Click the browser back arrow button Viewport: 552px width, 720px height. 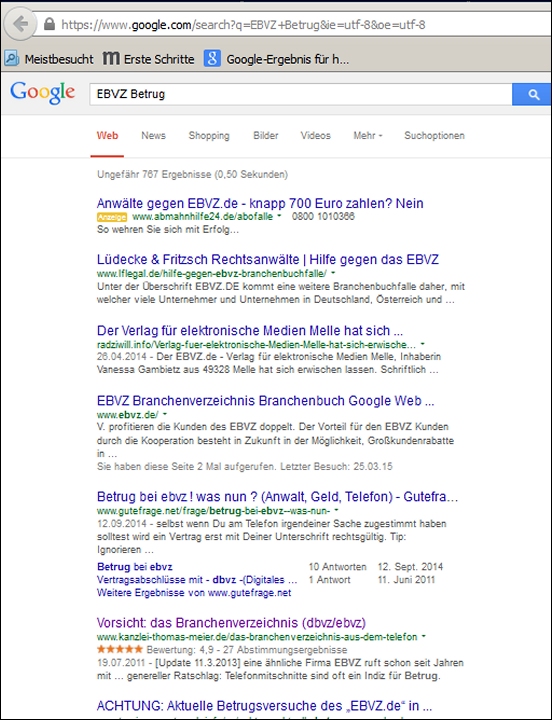[x=20, y=24]
